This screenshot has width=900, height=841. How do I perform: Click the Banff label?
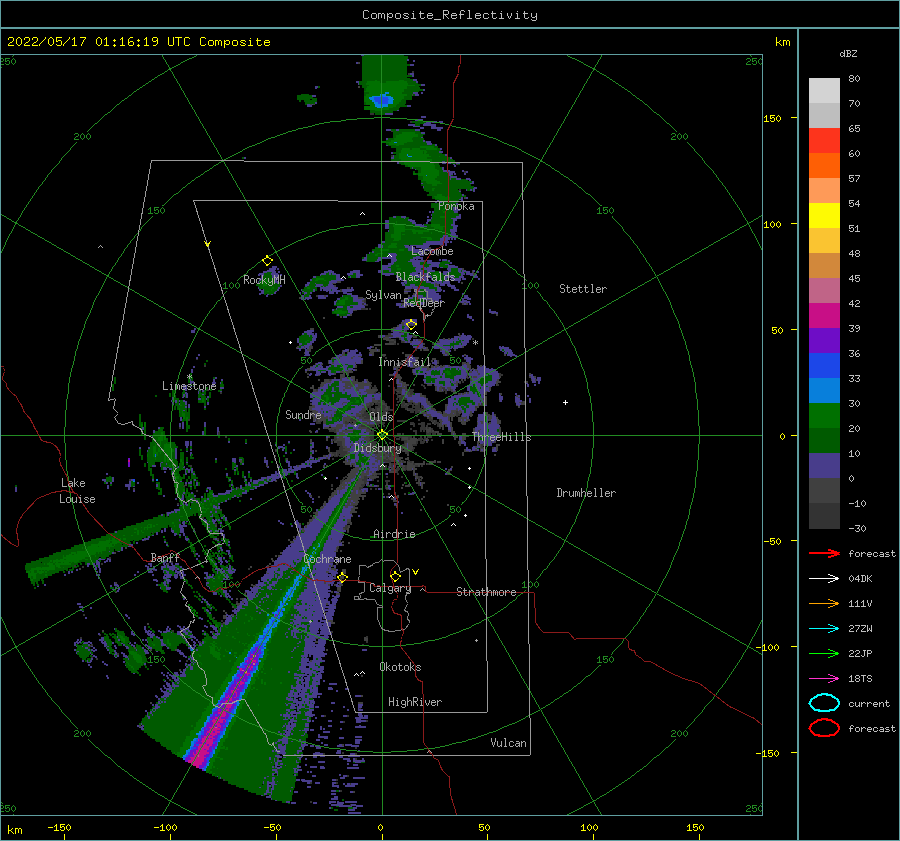click(x=165, y=558)
